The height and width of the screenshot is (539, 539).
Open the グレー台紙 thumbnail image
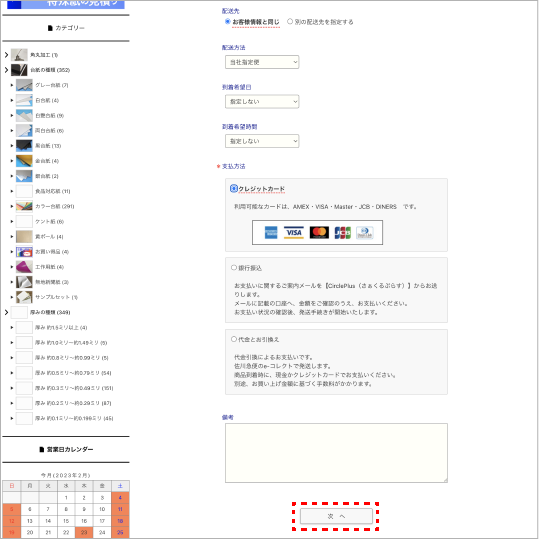(24, 85)
